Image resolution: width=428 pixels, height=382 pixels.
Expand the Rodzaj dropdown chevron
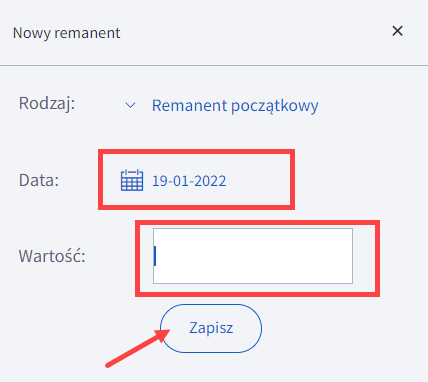pyautogui.click(x=130, y=105)
